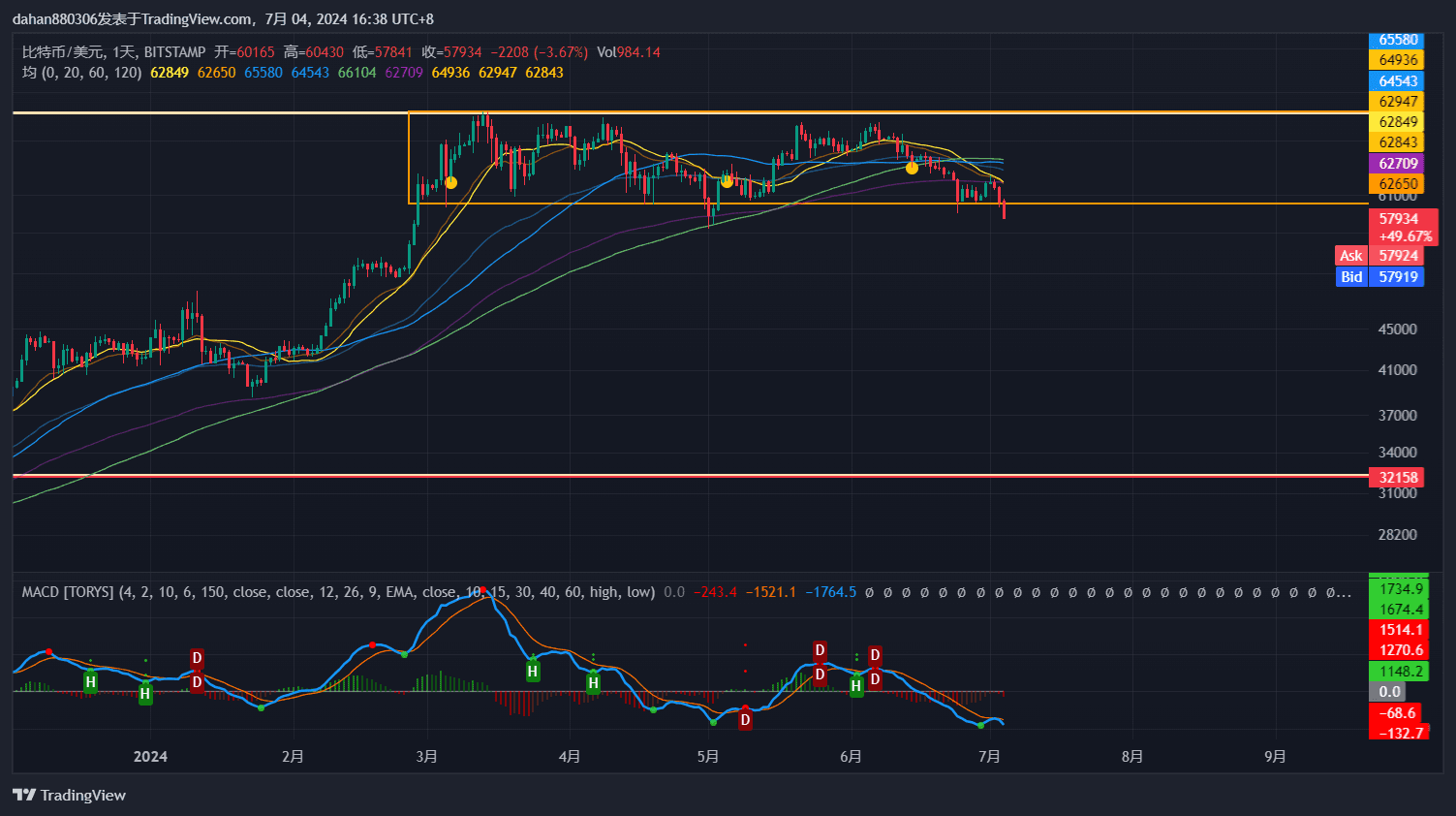Click the 7月 label on time axis
The height and width of the screenshot is (816, 1456).
click(x=989, y=756)
